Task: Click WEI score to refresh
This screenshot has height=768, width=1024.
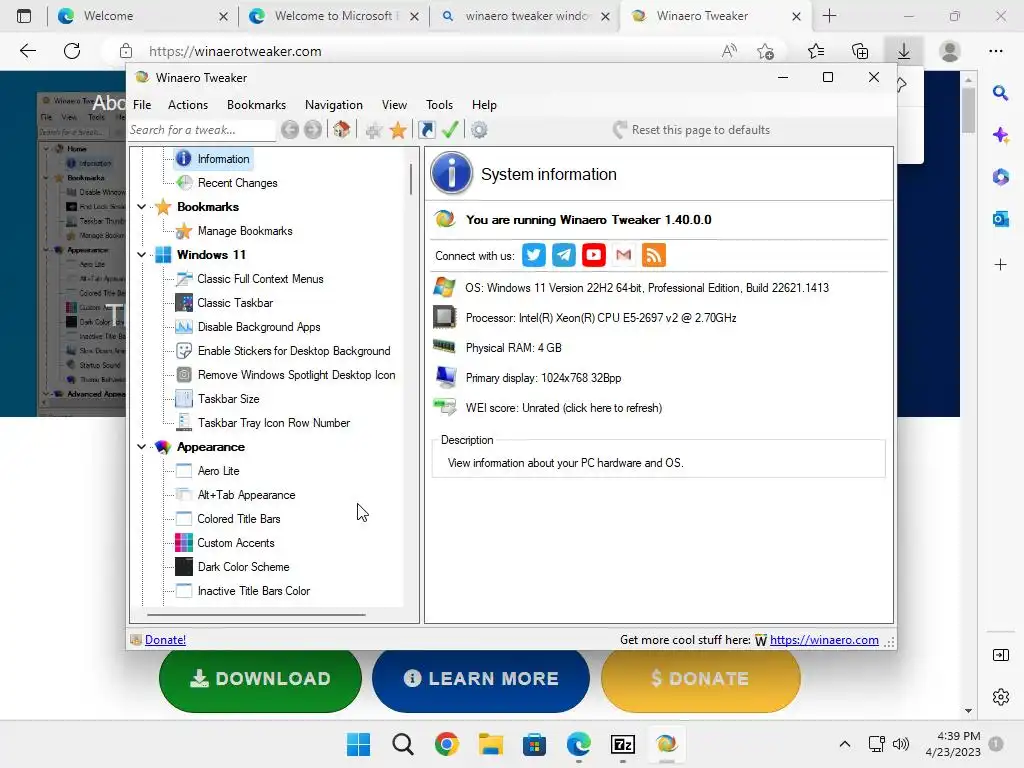Action: pos(564,408)
